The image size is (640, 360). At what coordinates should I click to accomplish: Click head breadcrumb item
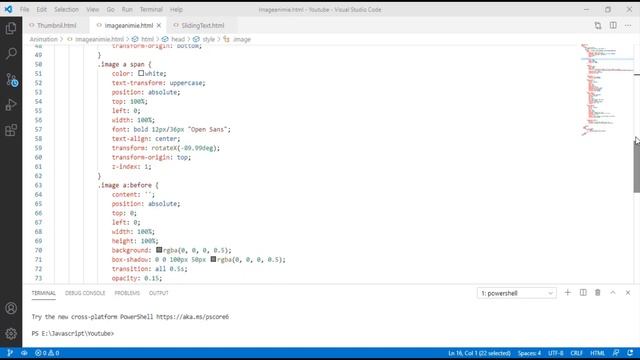pos(178,40)
